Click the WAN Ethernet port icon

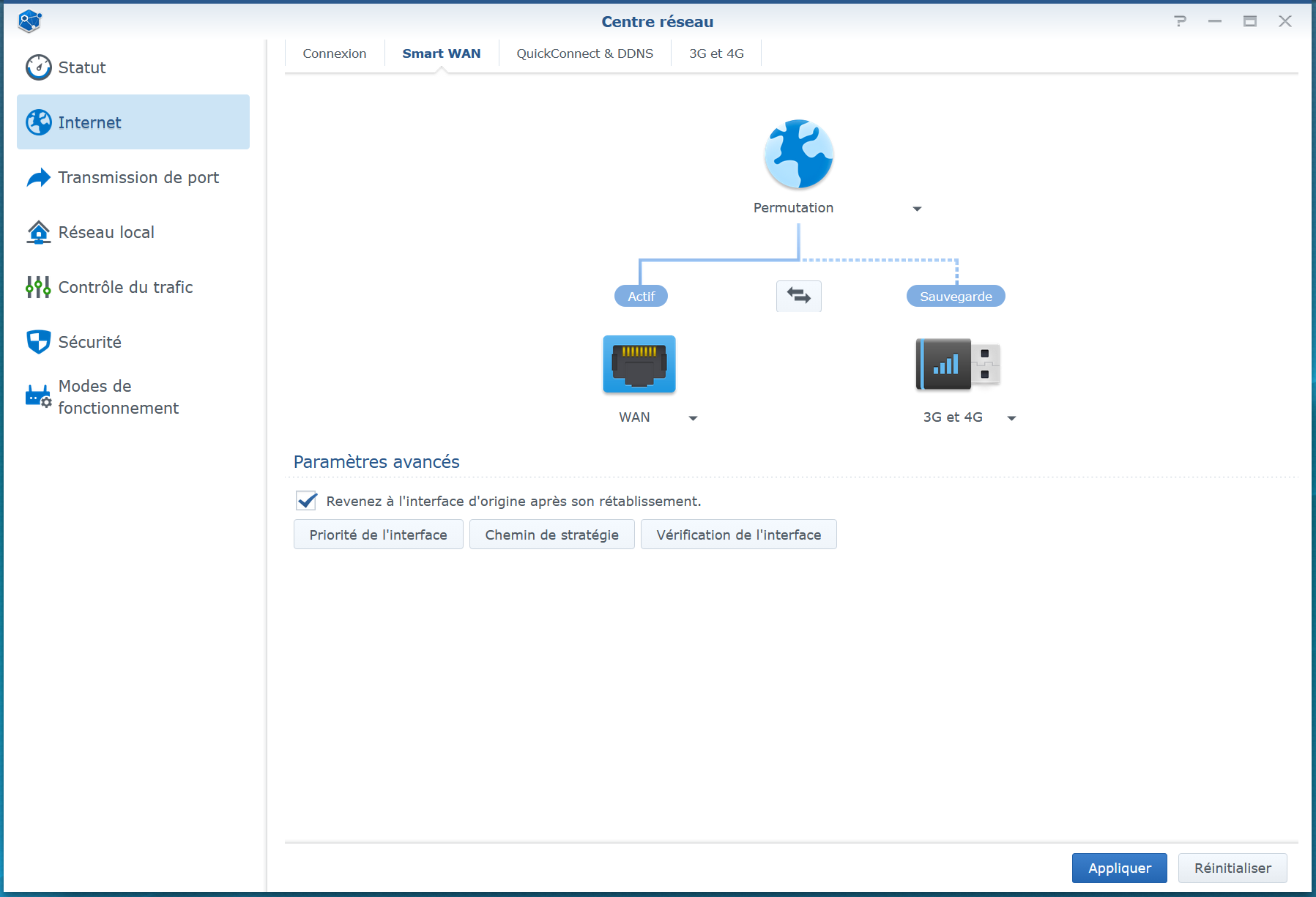click(x=639, y=364)
